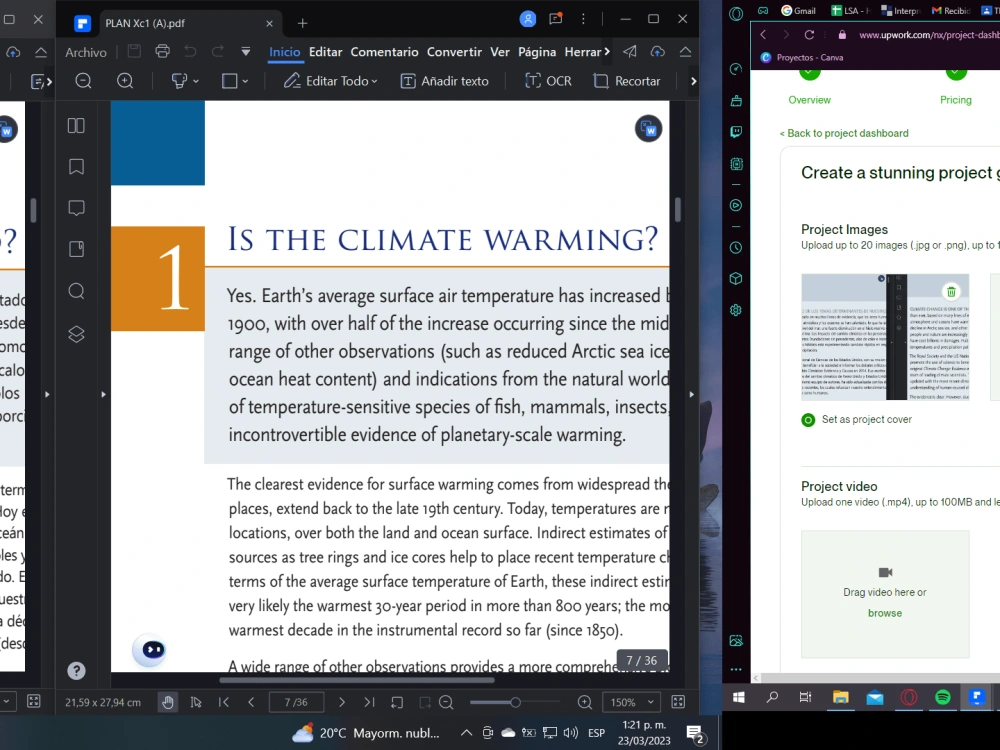This screenshot has width=1000, height=750.
Task: Switch to the Inicio tab
Action: pos(284,52)
